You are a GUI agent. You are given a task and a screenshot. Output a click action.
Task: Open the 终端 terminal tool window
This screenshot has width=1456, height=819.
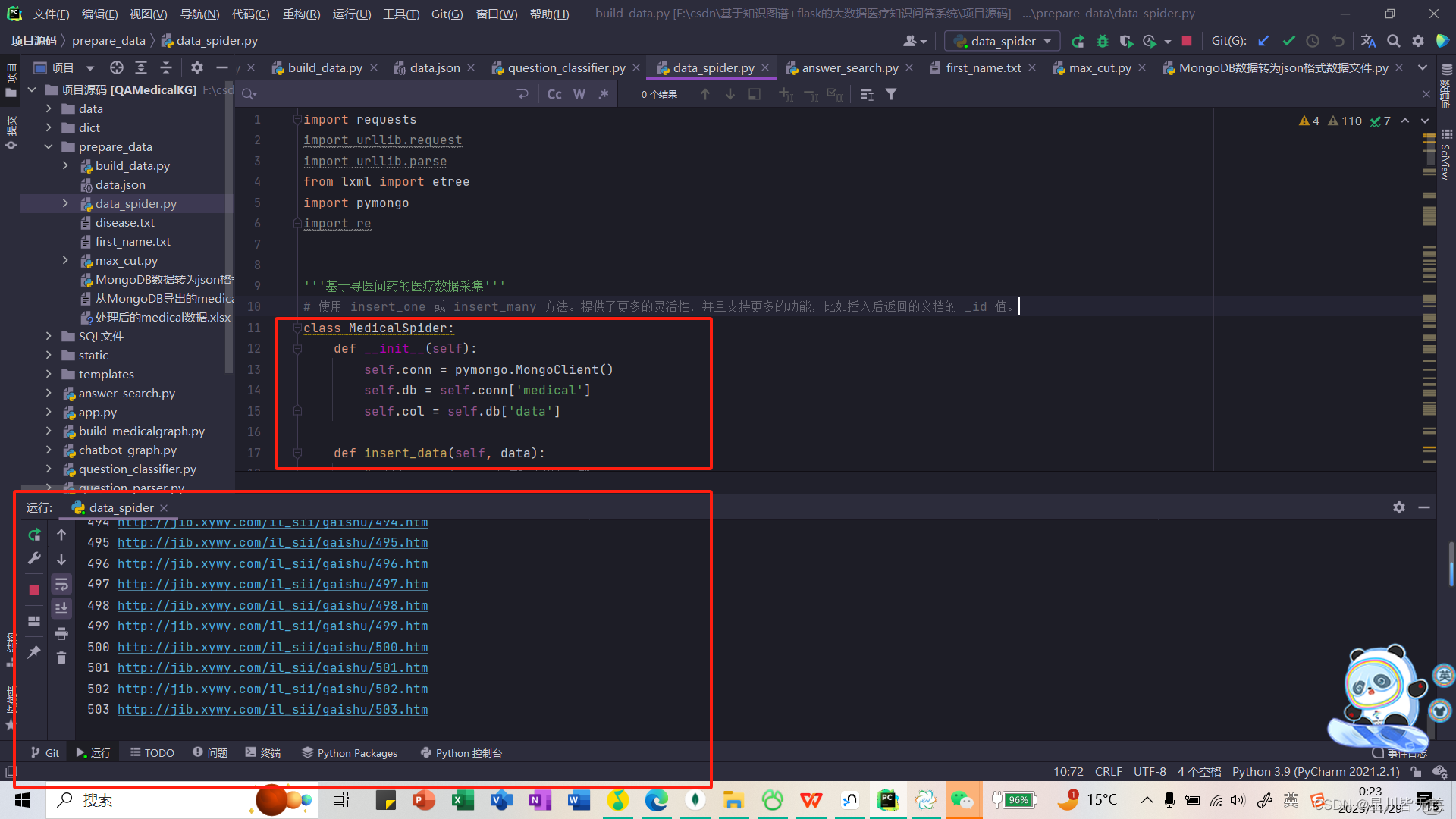click(x=263, y=752)
